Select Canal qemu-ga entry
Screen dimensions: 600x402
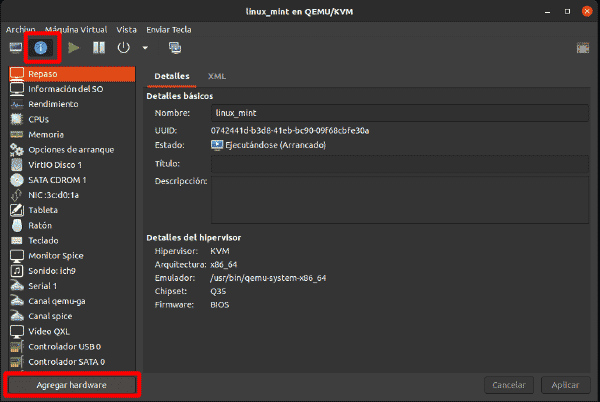pyautogui.click(x=72, y=301)
